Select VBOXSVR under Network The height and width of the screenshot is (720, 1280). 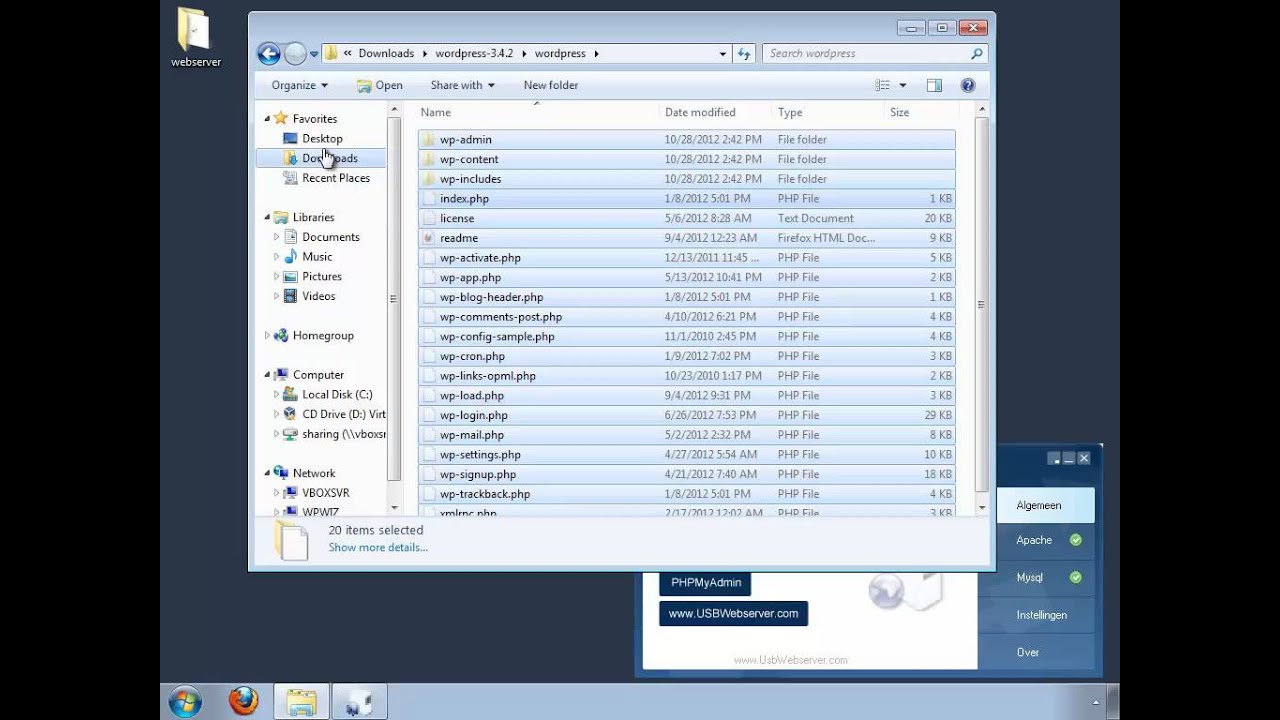[x=326, y=493]
